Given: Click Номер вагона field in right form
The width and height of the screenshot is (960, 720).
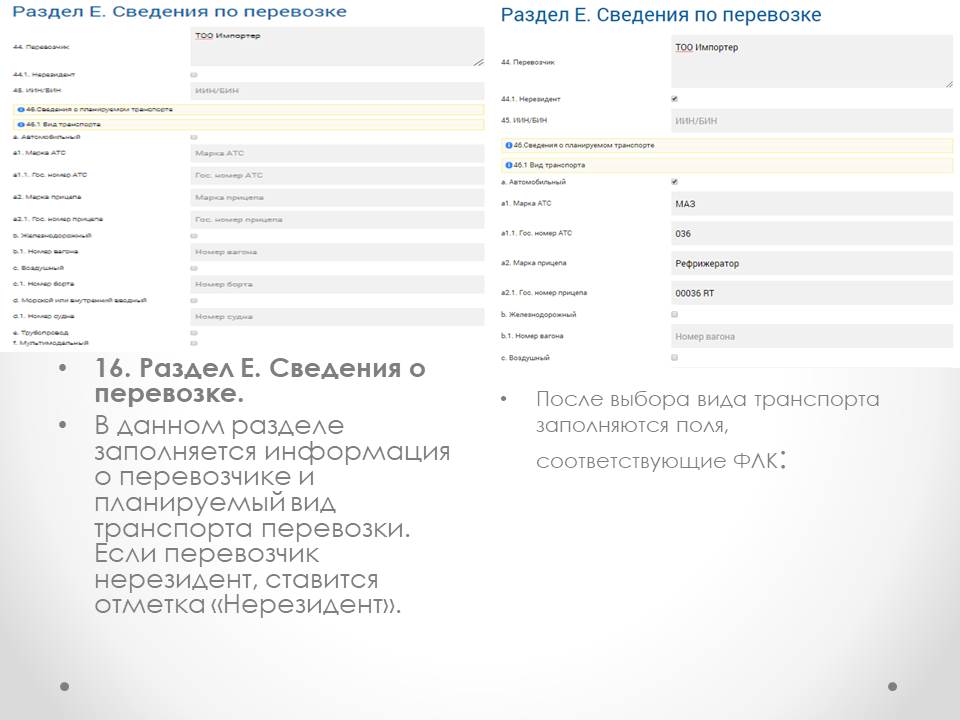Looking at the screenshot, I should pyautogui.click(x=812, y=336).
